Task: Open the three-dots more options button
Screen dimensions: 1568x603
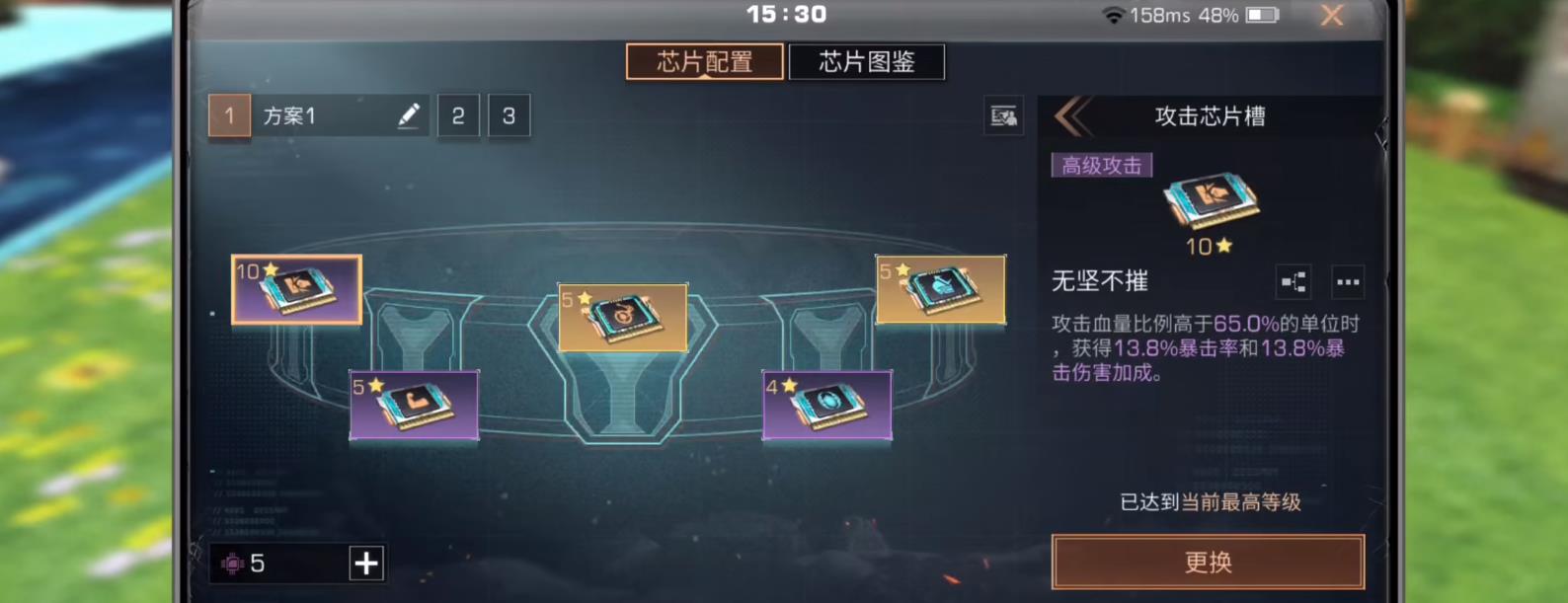Action: [1348, 282]
